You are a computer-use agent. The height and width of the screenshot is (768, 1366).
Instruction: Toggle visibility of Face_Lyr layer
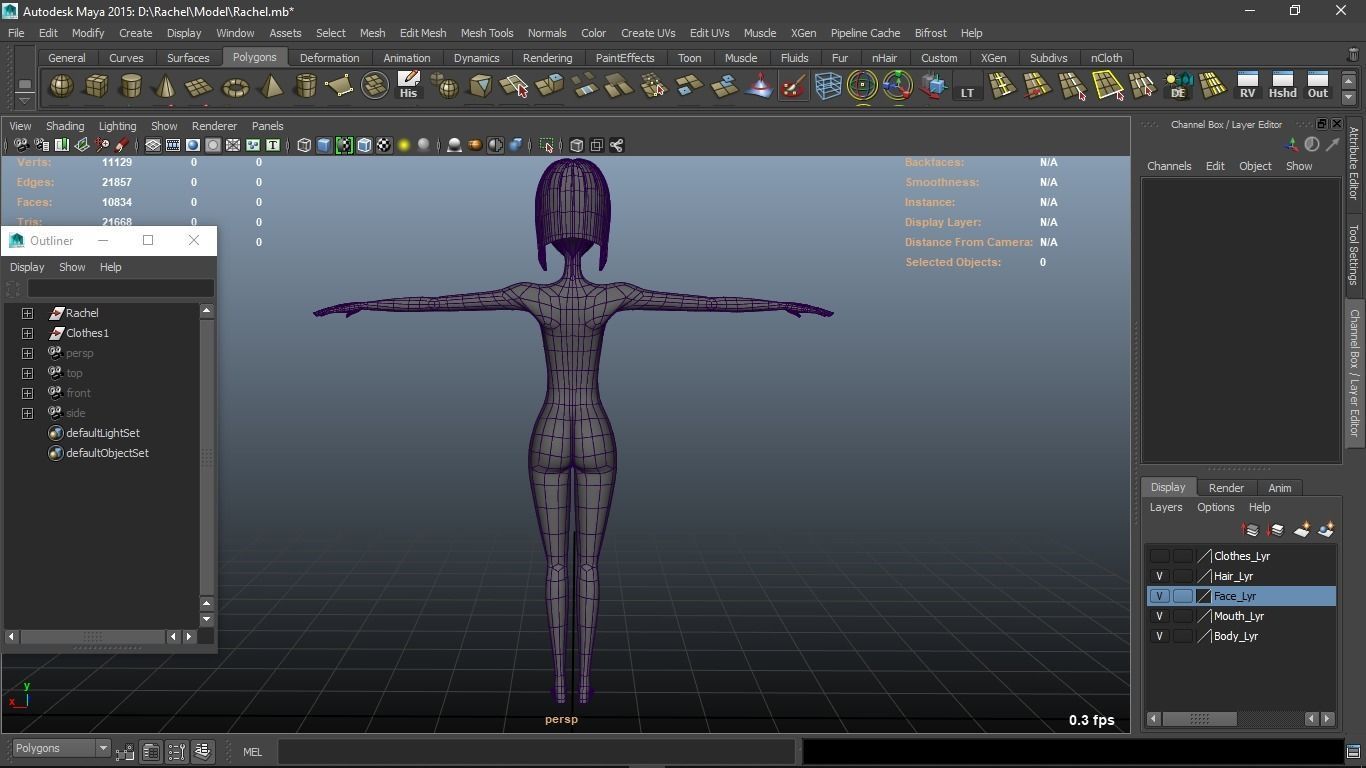[x=1159, y=596]
